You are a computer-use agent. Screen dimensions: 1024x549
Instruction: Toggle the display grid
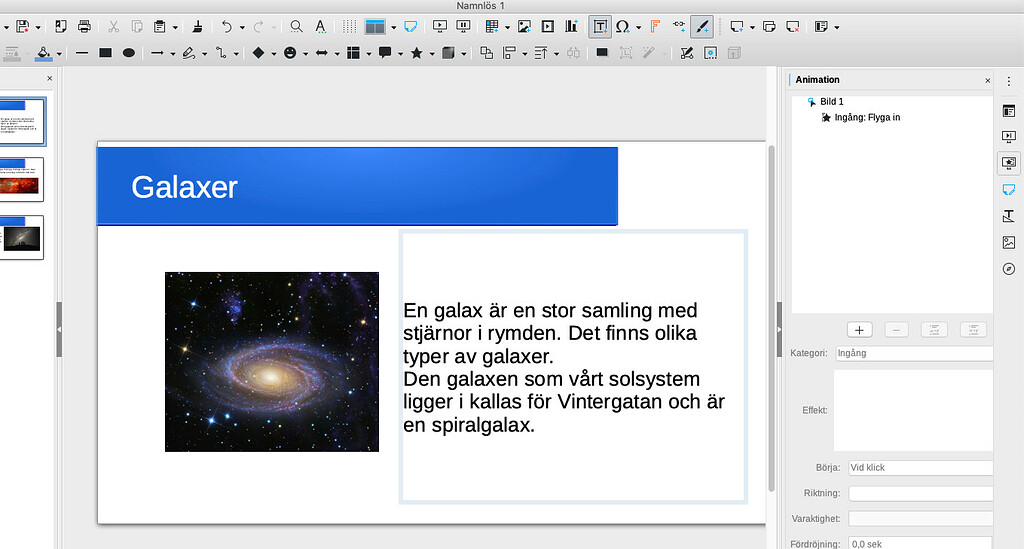[x=349, y=27]
